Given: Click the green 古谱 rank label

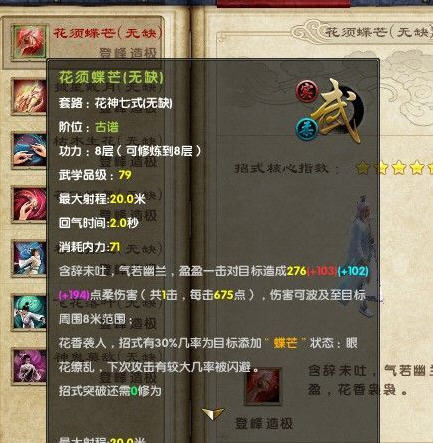Looking at the screenshot, I should click(x=107, y=127).
